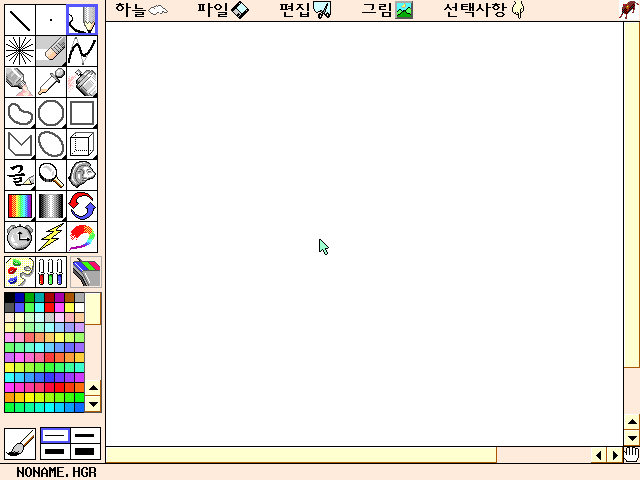
Task: Select the radiating lines starburst tool
Action: click(20, 51)
